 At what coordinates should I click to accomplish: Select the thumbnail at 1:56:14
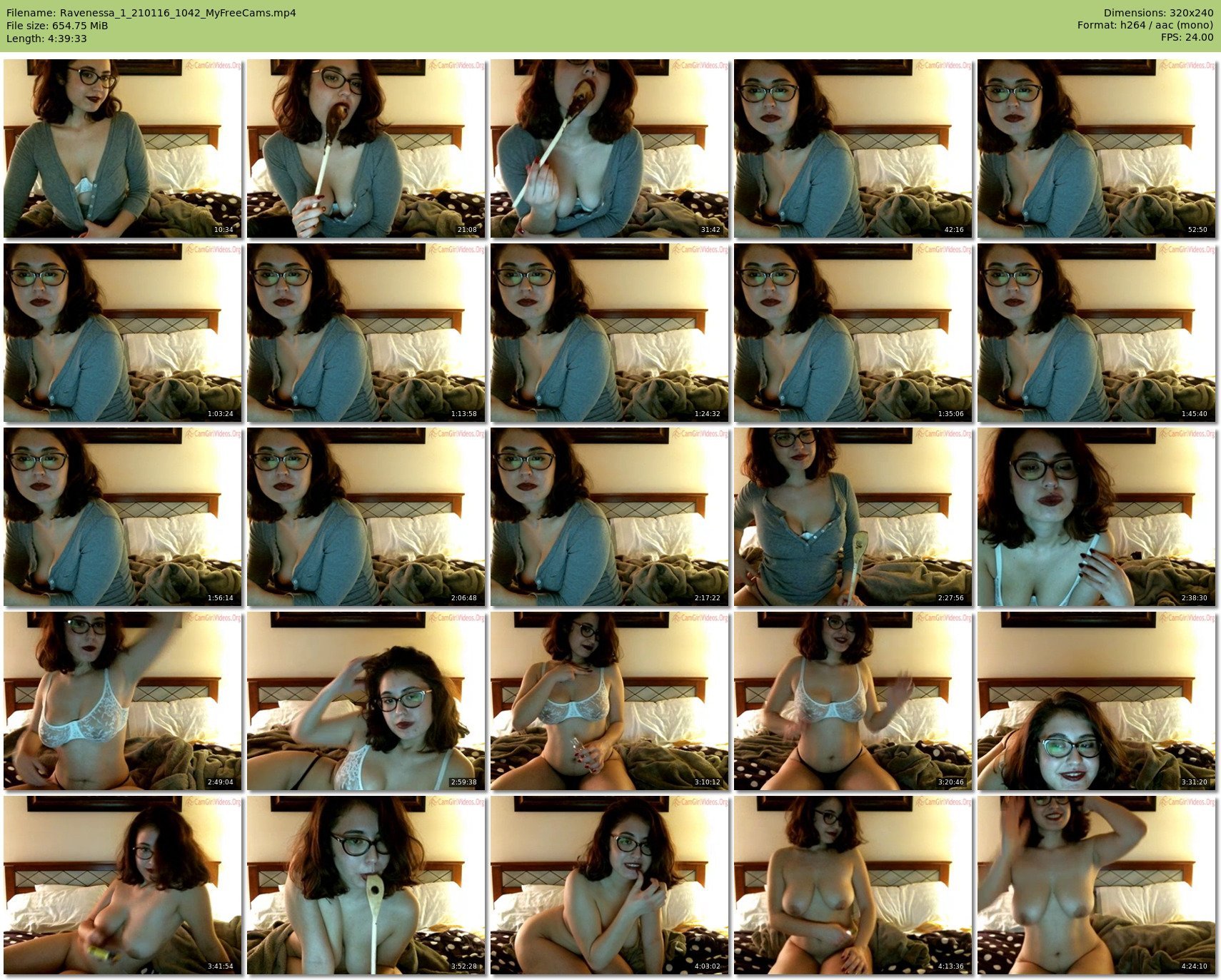122,516
